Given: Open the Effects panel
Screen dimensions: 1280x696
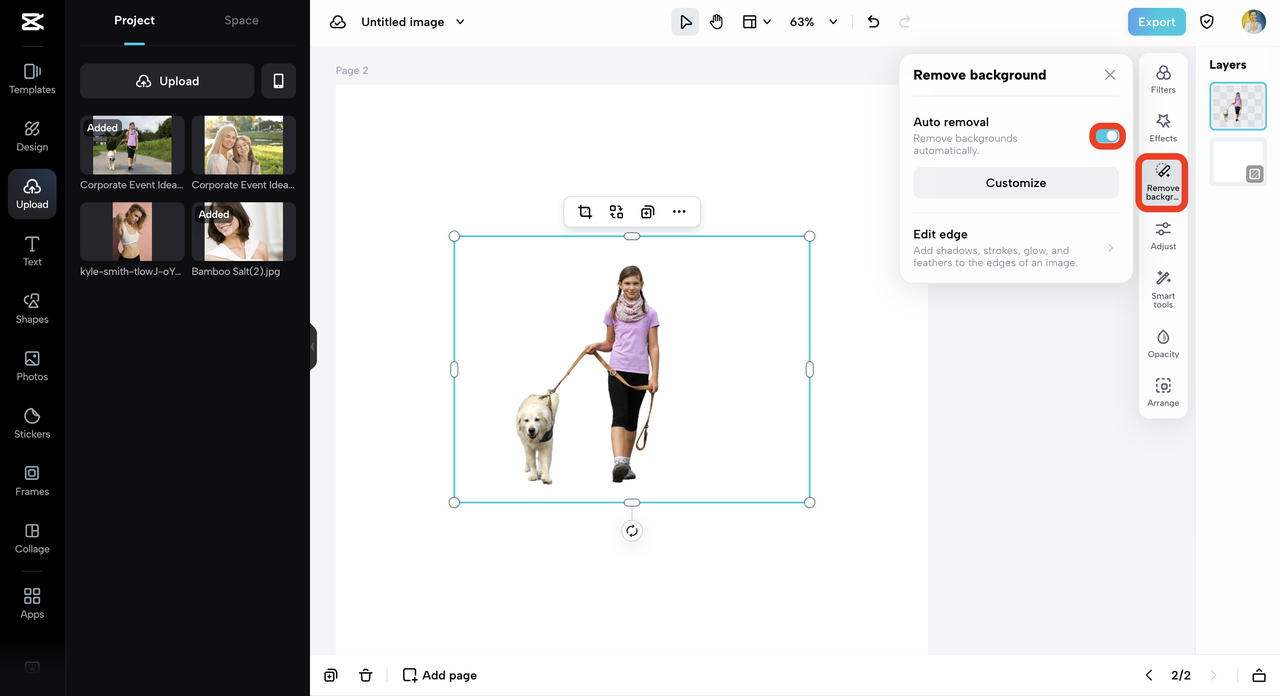Looking at the screenshot, I should tap(1163, 128).
